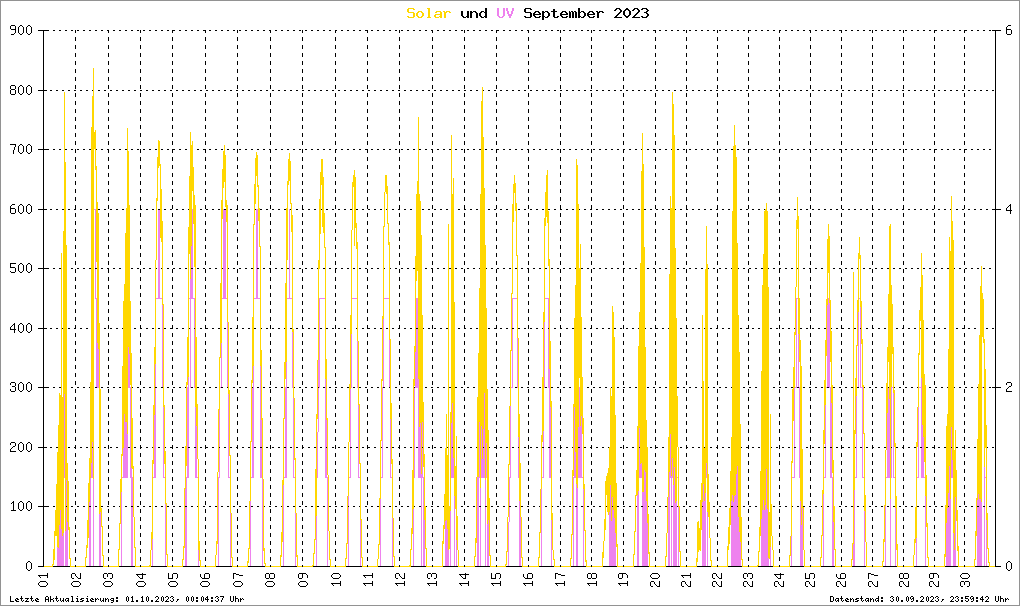Screen dimensions: 1020x606
Task: Click the 100 label on left axis
Action: (22, 507)
